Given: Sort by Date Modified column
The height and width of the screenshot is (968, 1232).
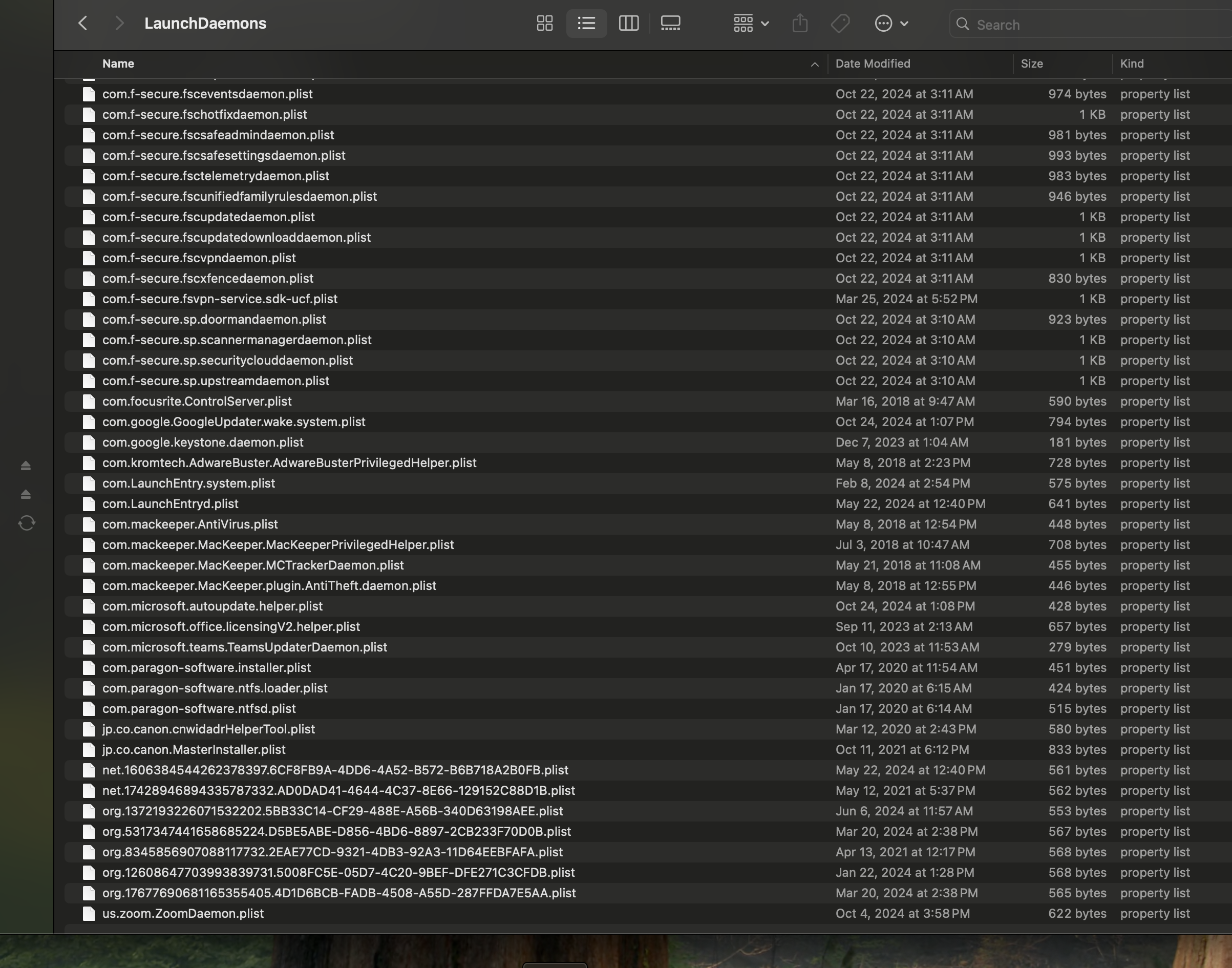Looking at the screenshot, I should point(873,64).
